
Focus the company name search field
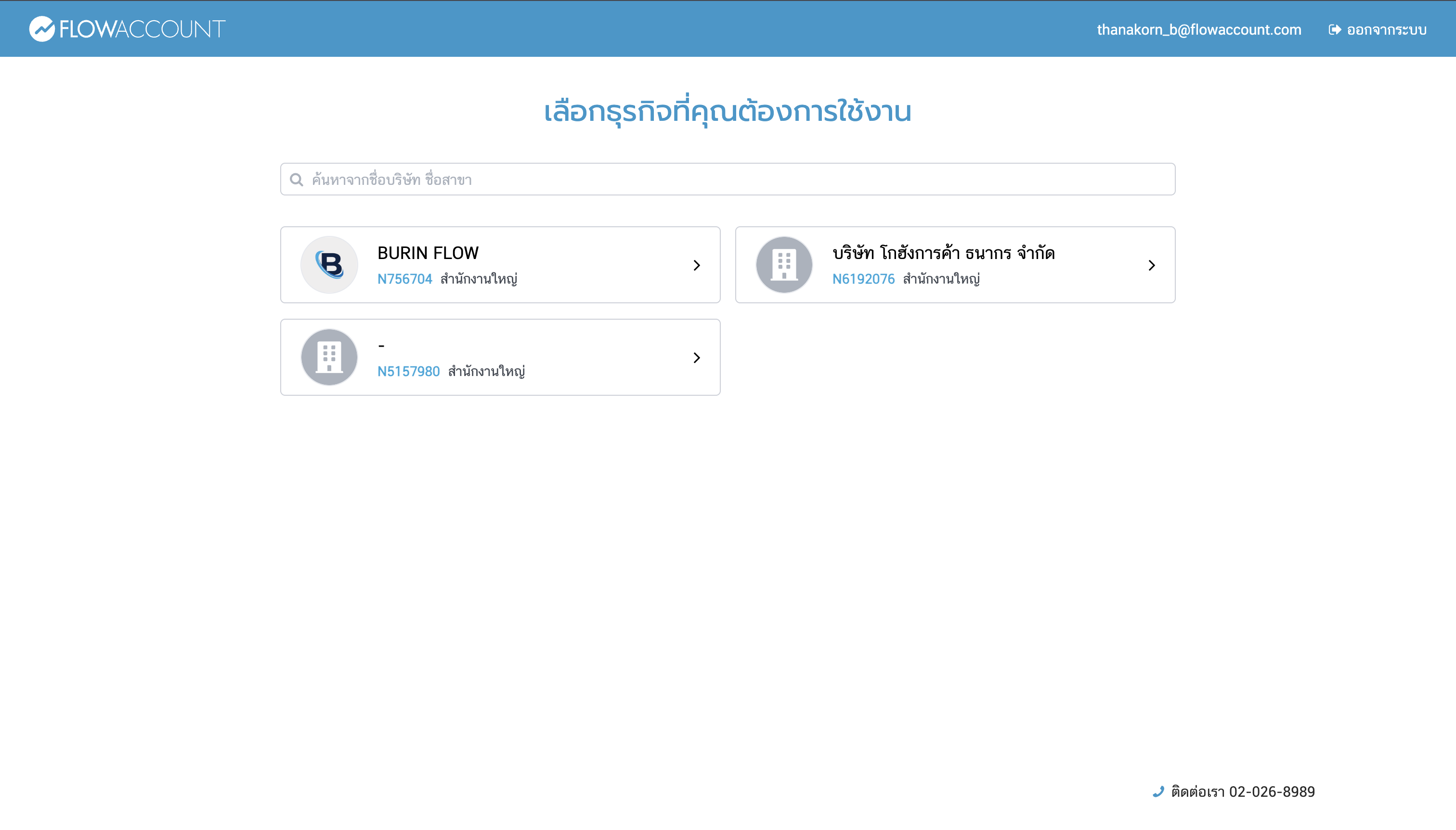728,180
